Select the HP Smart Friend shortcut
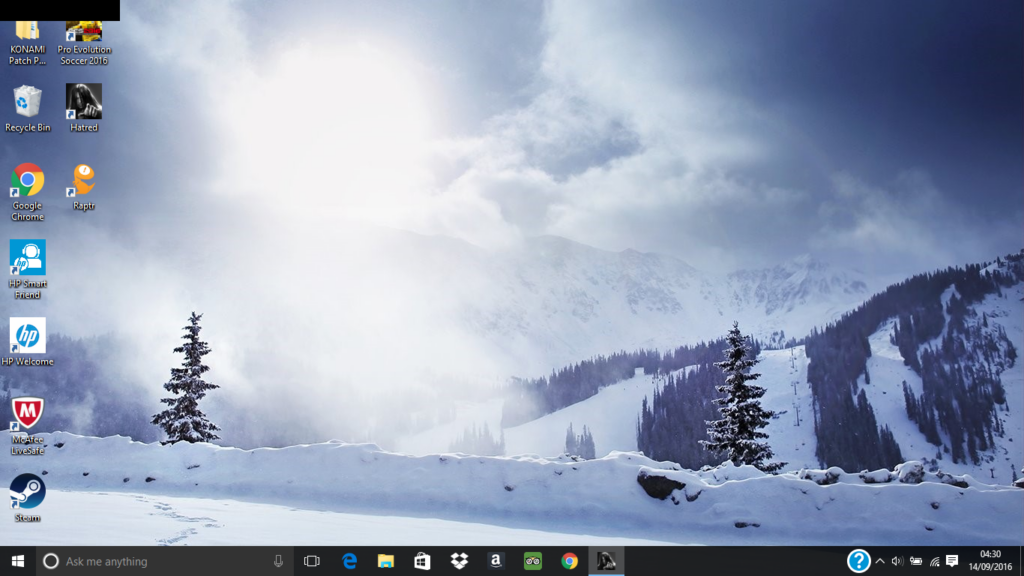1024x576 pixels. pyautogui.click(x=27, y=258)
